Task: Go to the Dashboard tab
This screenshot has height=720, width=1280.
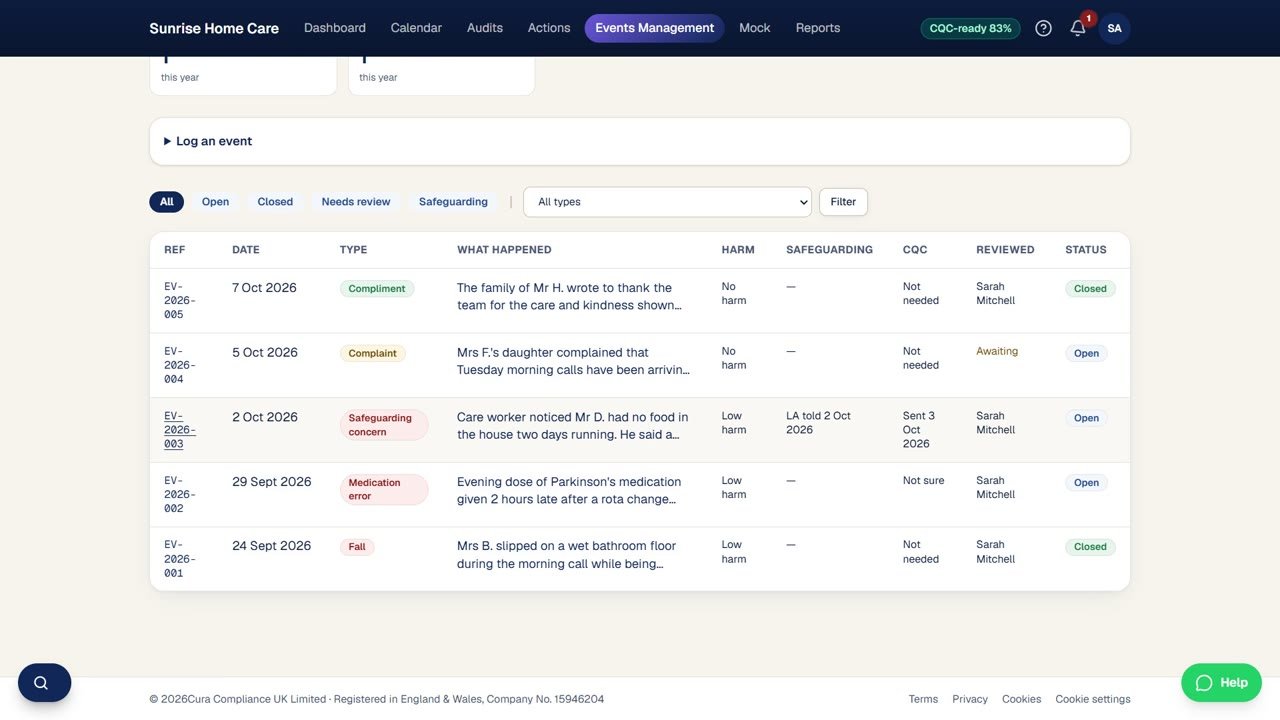Action: pyautogui.click(x=335, y=28)
